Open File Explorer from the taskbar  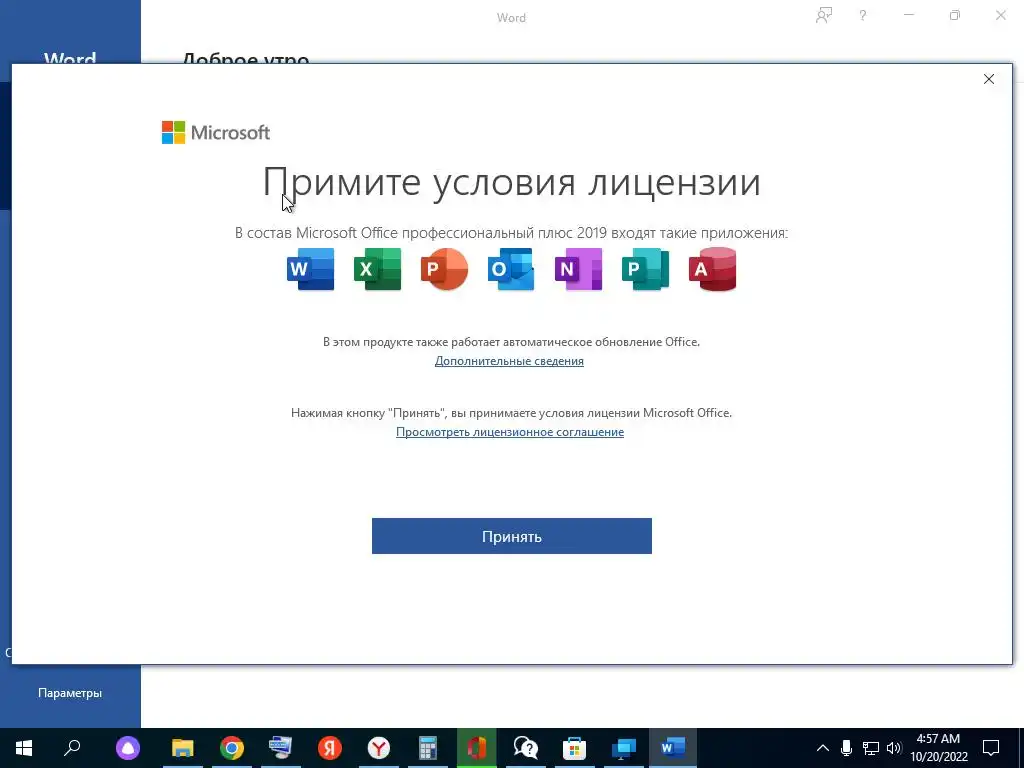pyautogui.click(x=183, y=748)
